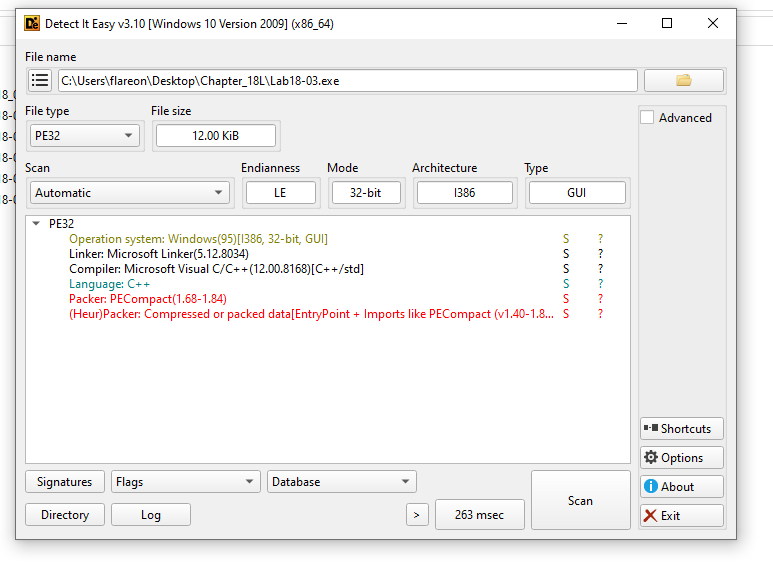This screenshot has height=566, width=773.
Task: View the scan Log
Action: tap(151, 515)
